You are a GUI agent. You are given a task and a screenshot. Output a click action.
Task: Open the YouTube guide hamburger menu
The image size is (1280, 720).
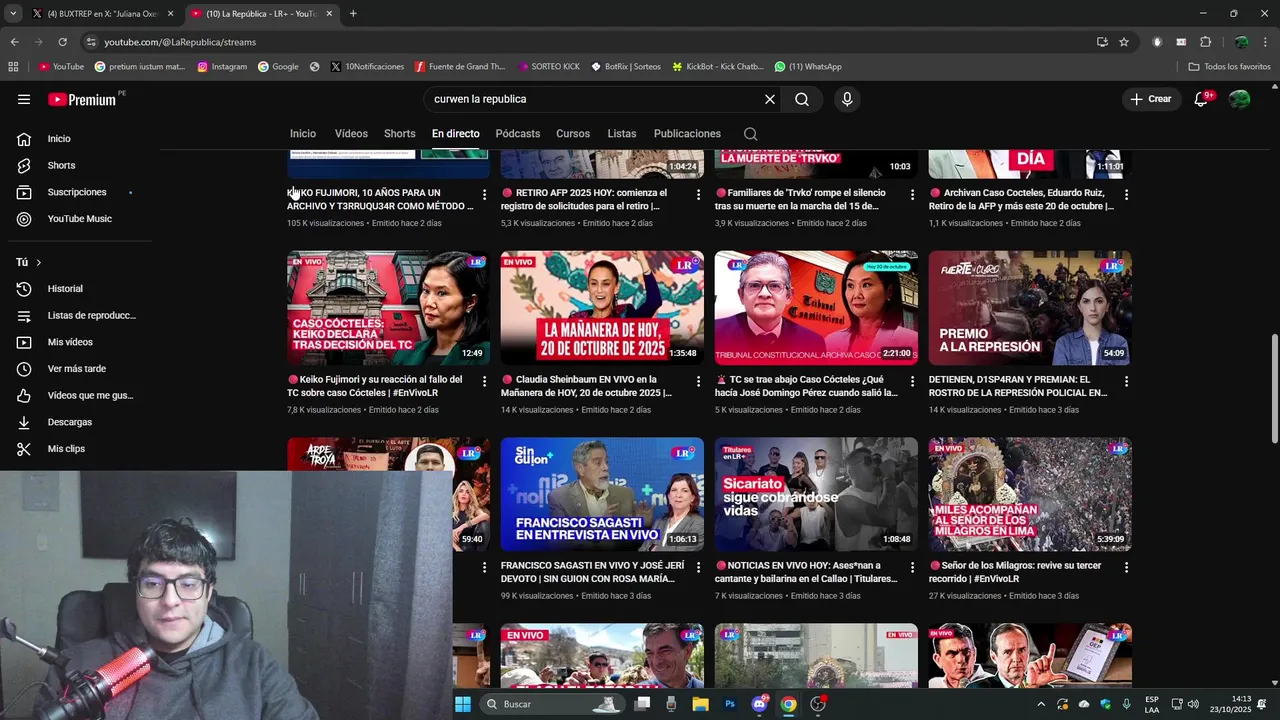coord(24,99)
